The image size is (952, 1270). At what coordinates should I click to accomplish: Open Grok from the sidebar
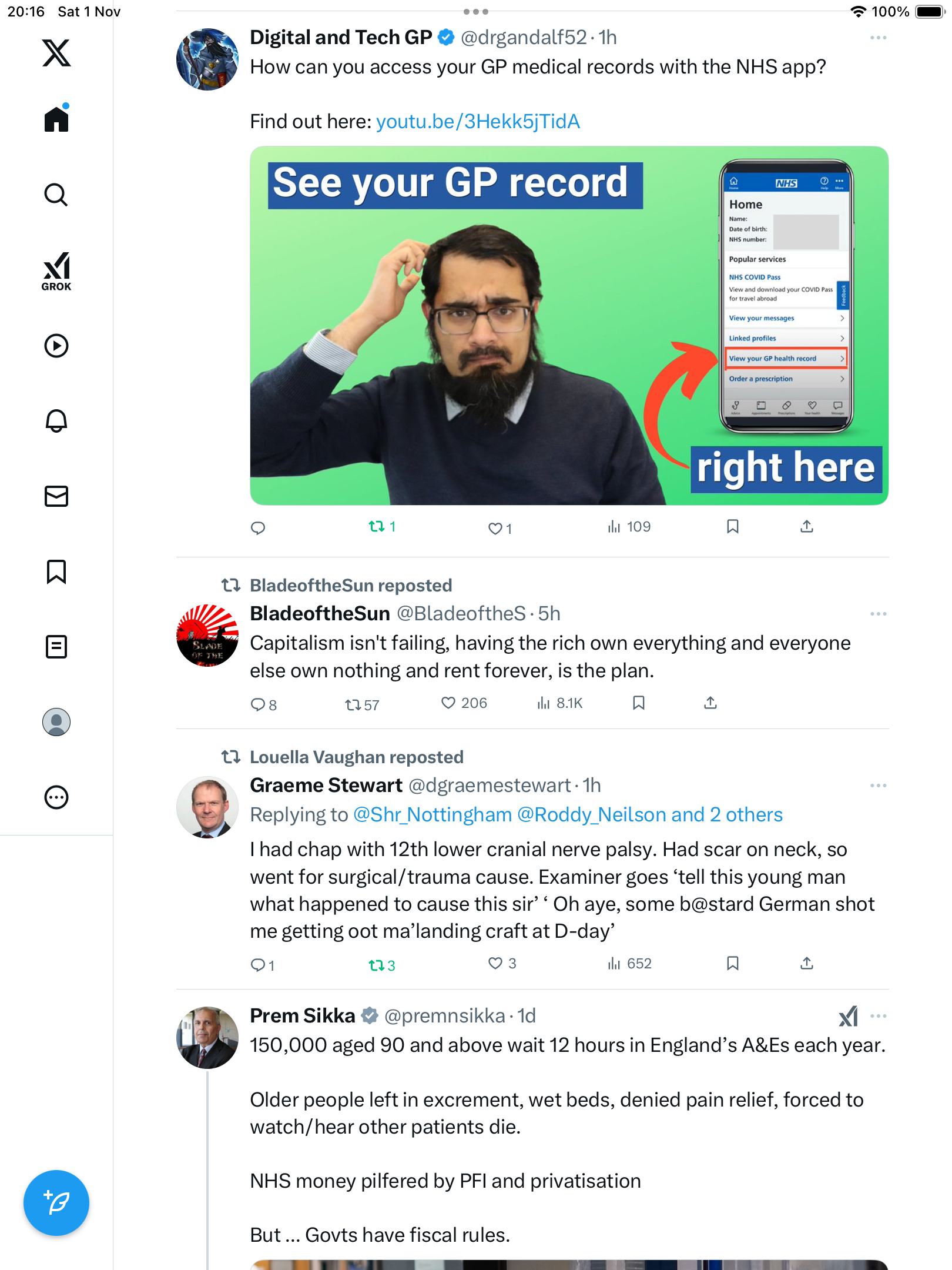click(x=56, y=271)
